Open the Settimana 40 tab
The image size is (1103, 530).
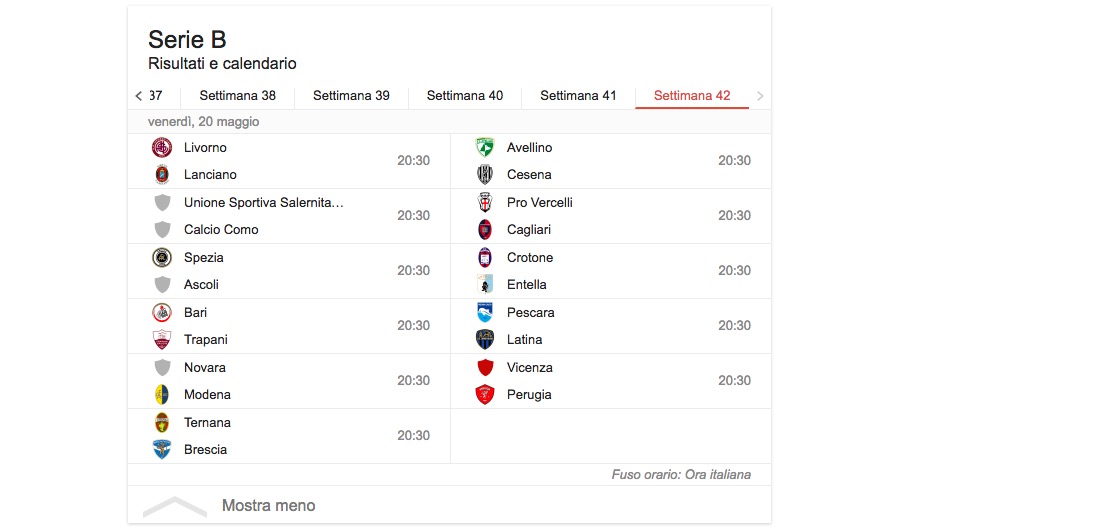pos(465,96)
